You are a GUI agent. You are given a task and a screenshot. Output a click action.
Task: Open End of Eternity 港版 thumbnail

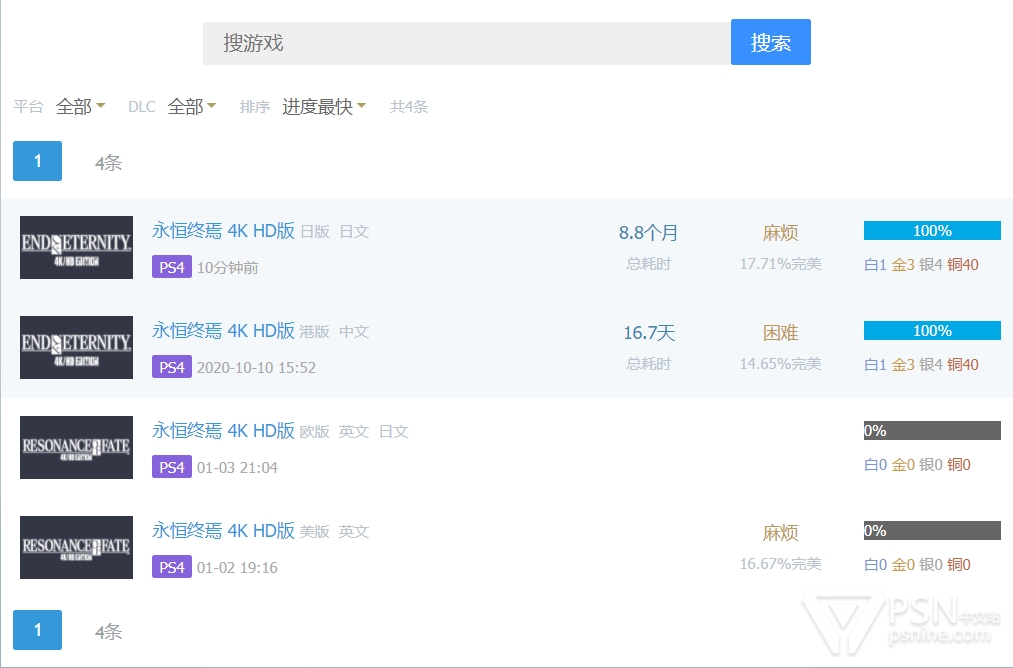pos(76,347)
